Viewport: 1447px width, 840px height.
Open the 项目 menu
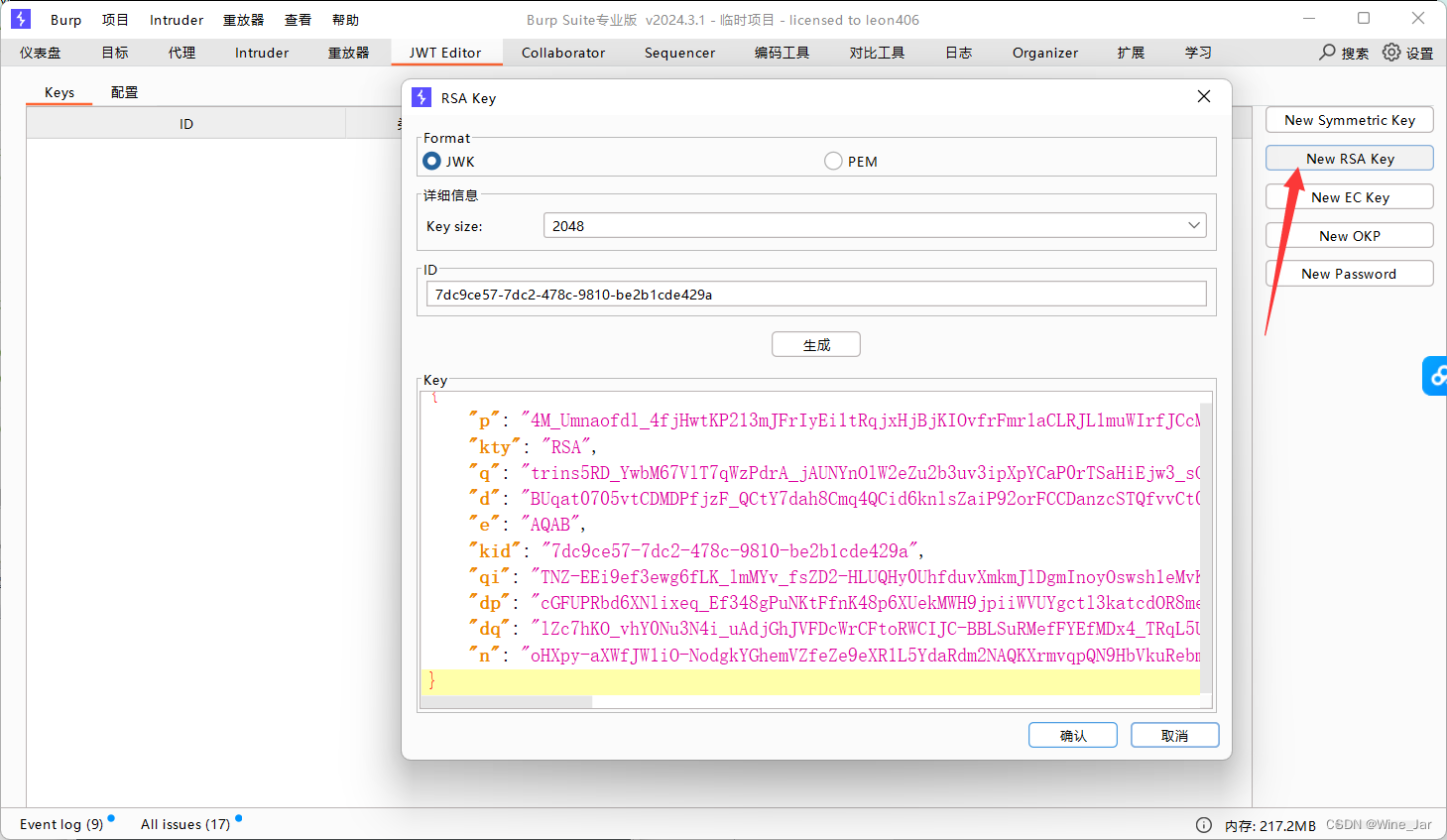click(x=115, y=20)
